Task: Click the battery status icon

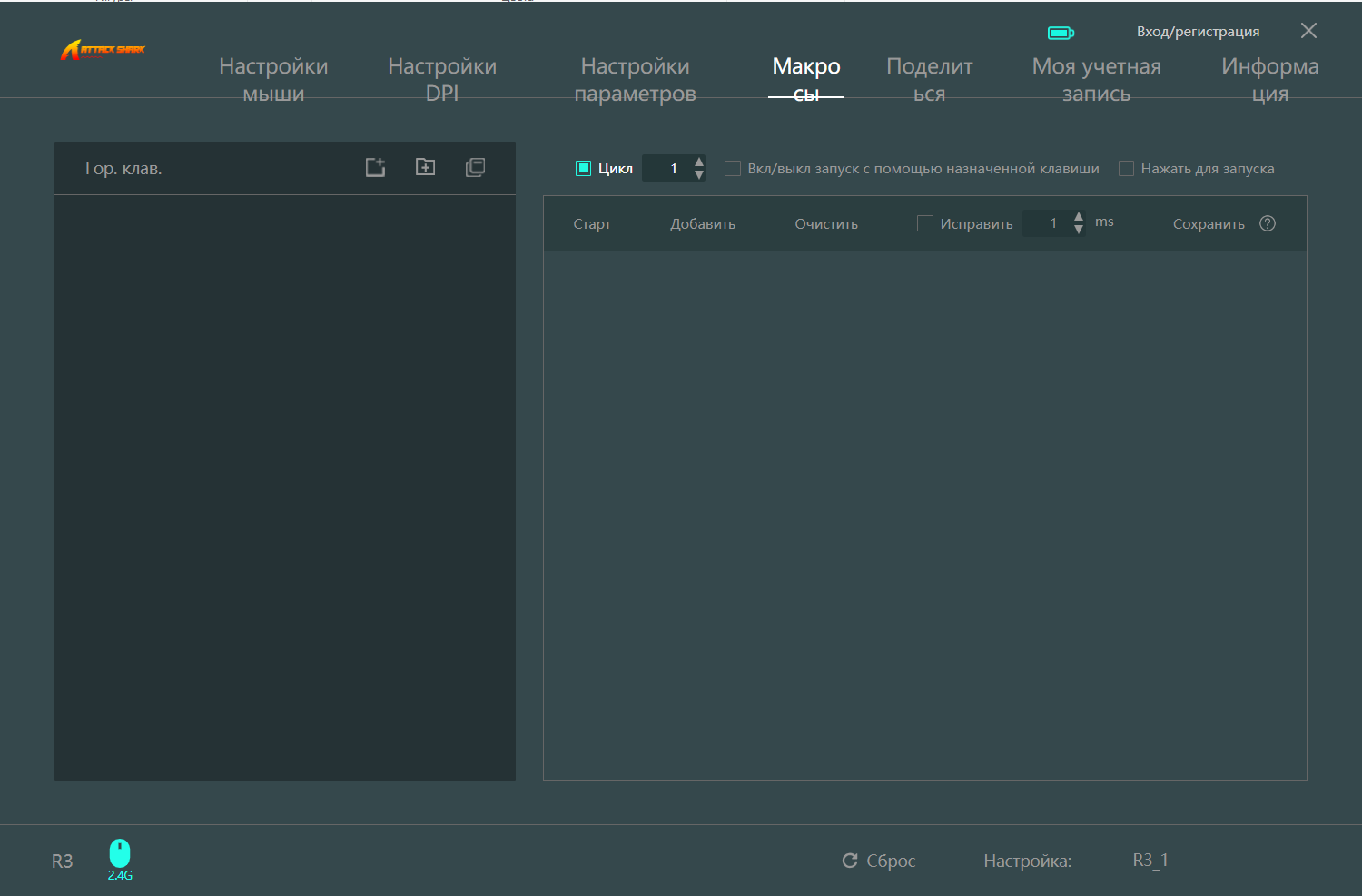Action: [1061, 33]
